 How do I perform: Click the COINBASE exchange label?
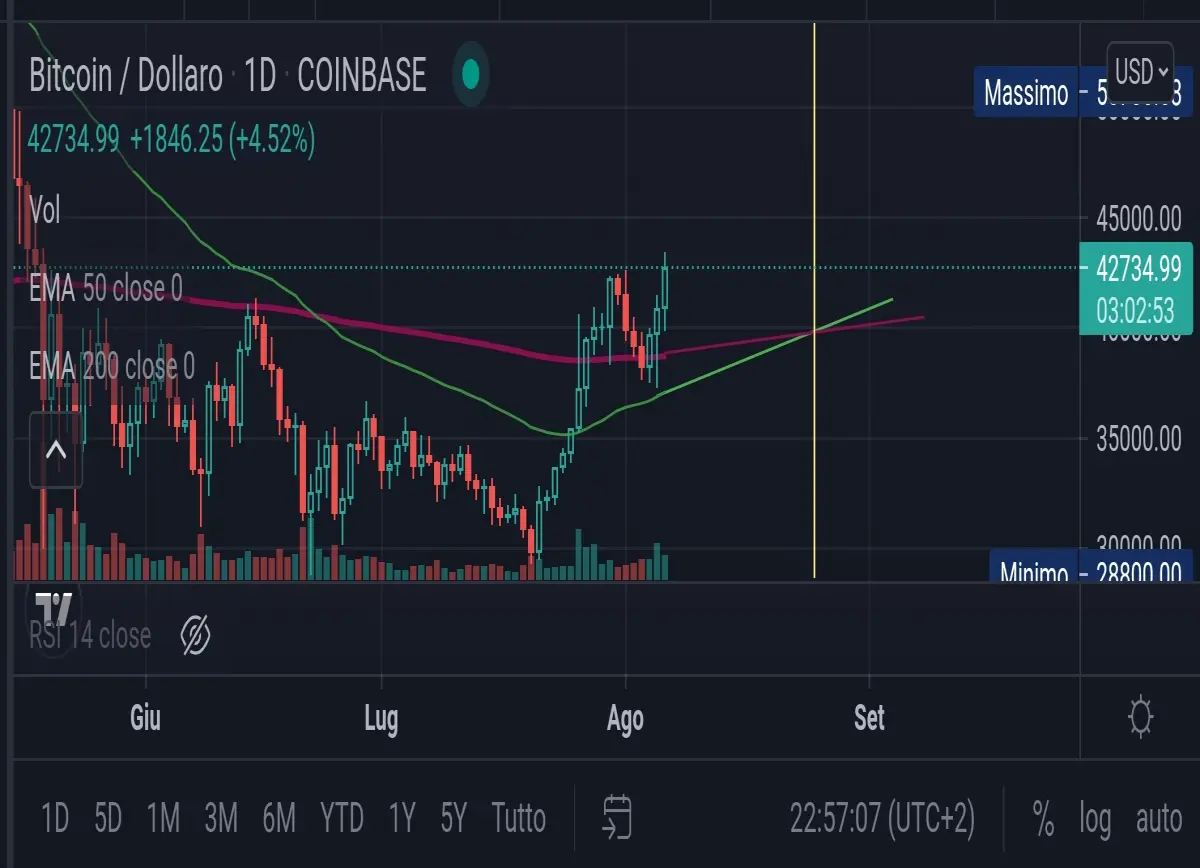click(x=362, y=75)
